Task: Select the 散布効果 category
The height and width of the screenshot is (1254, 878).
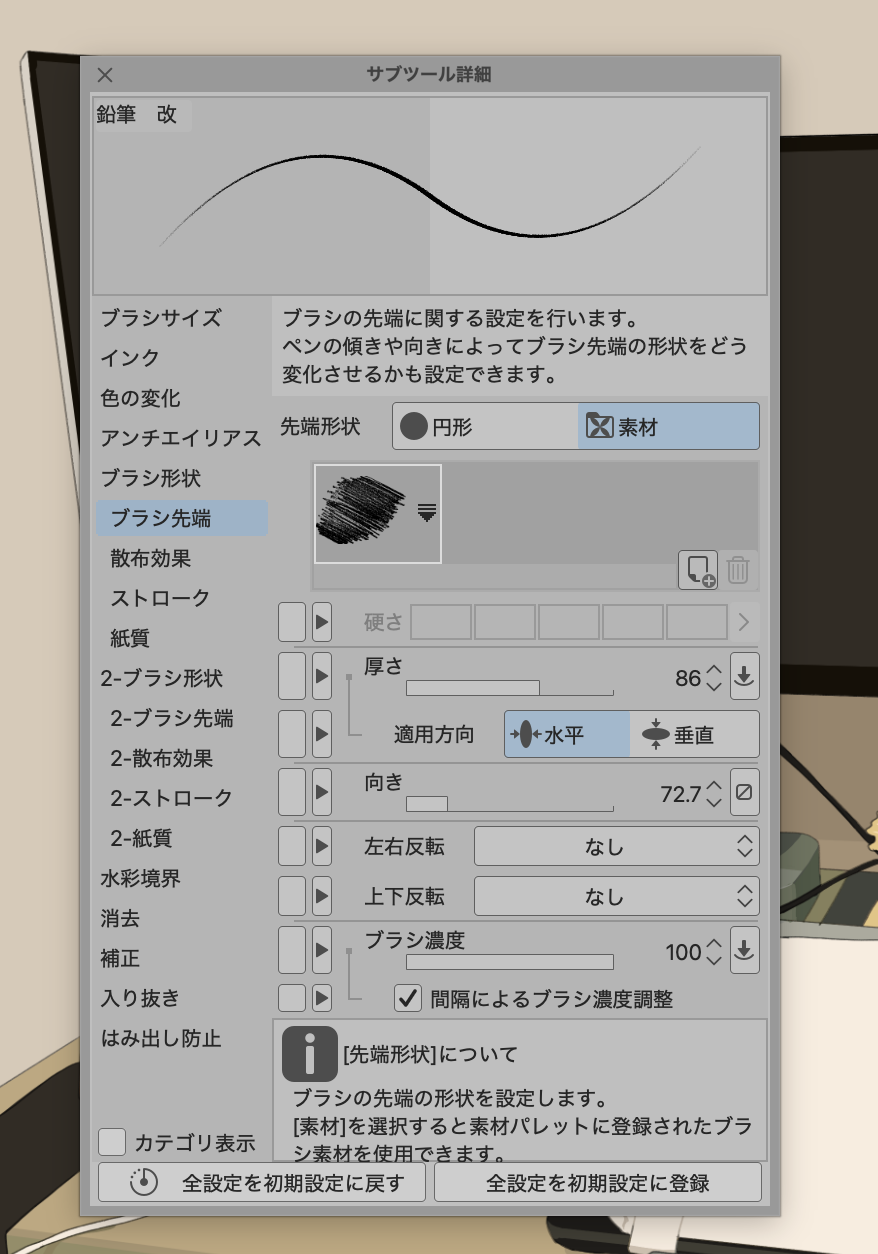Action: (x=151, y=558)
